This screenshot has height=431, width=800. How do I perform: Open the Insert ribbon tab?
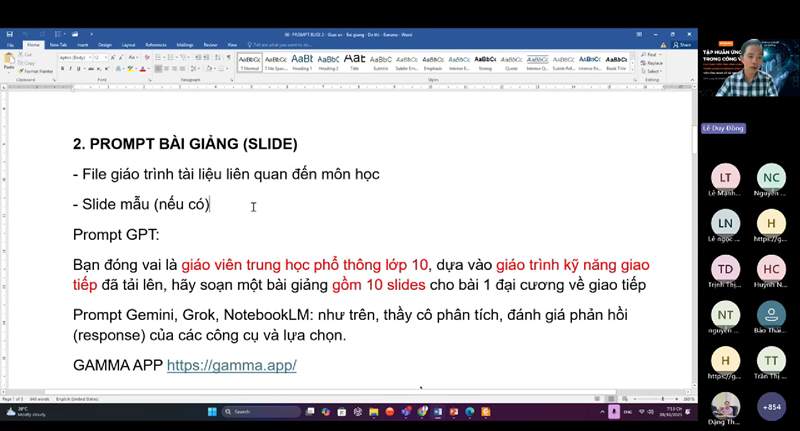click(82, 45)
